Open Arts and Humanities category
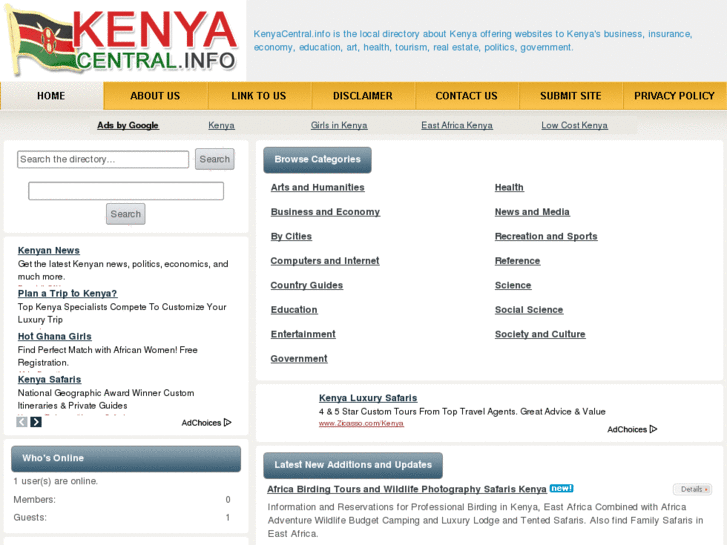 pyautogui.click(x=318, y=187)
